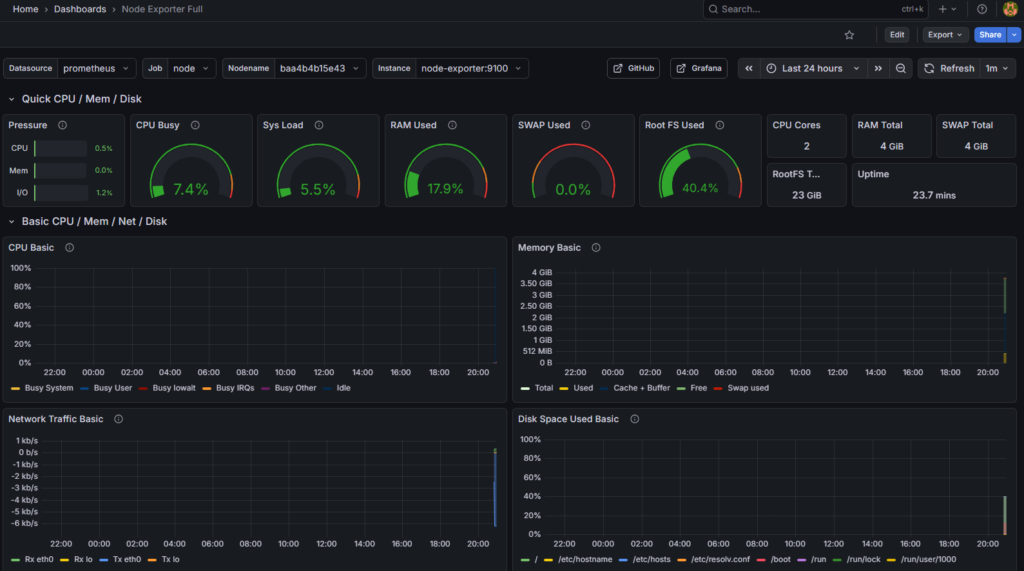Go to Dashboards in the breadcrumb
The image size is (1024, 571).
click(x=80, y=9)
